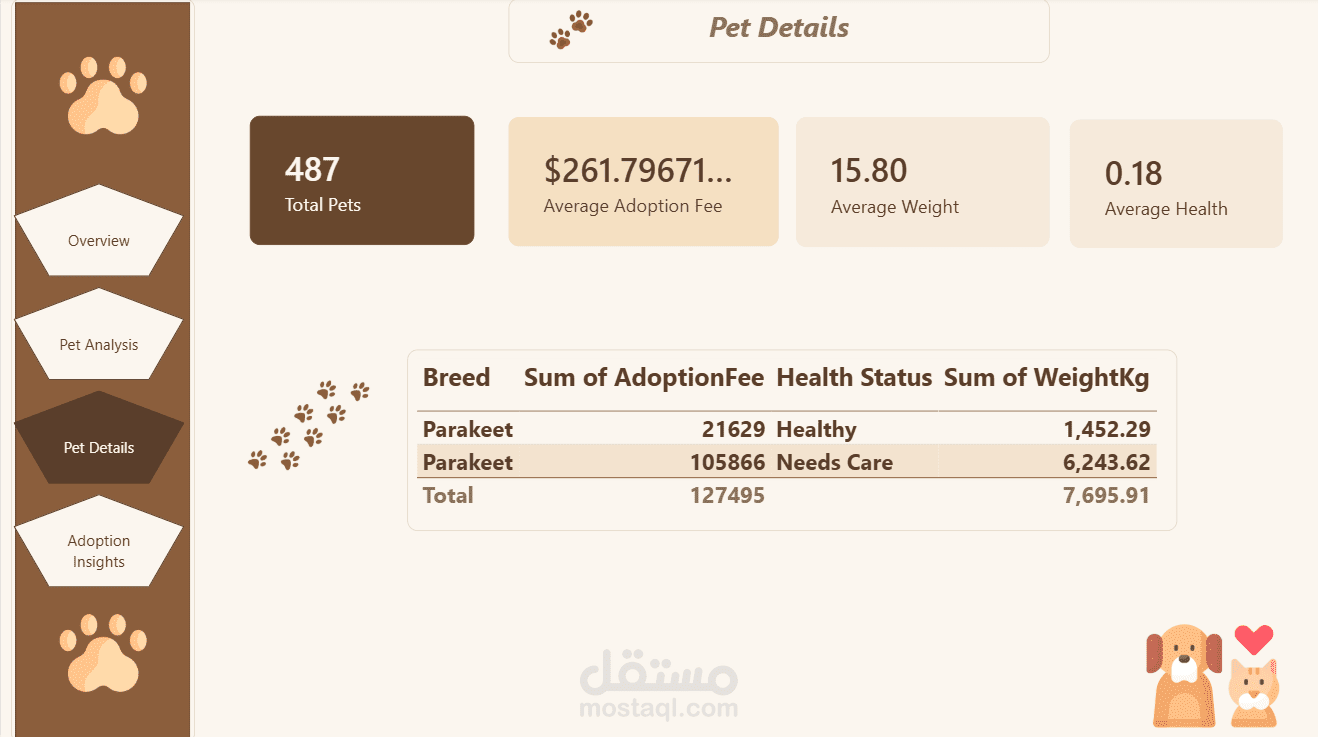Viewport: 1318px width, 737px height.
Task: Click the Sum of WeightKg column header
Action: tap(1047, 378)
